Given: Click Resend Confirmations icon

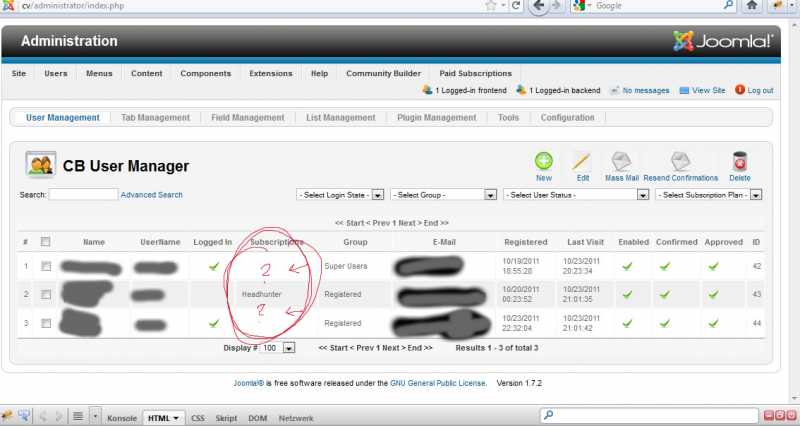Looking at the screenshot, I should [681, 162].
